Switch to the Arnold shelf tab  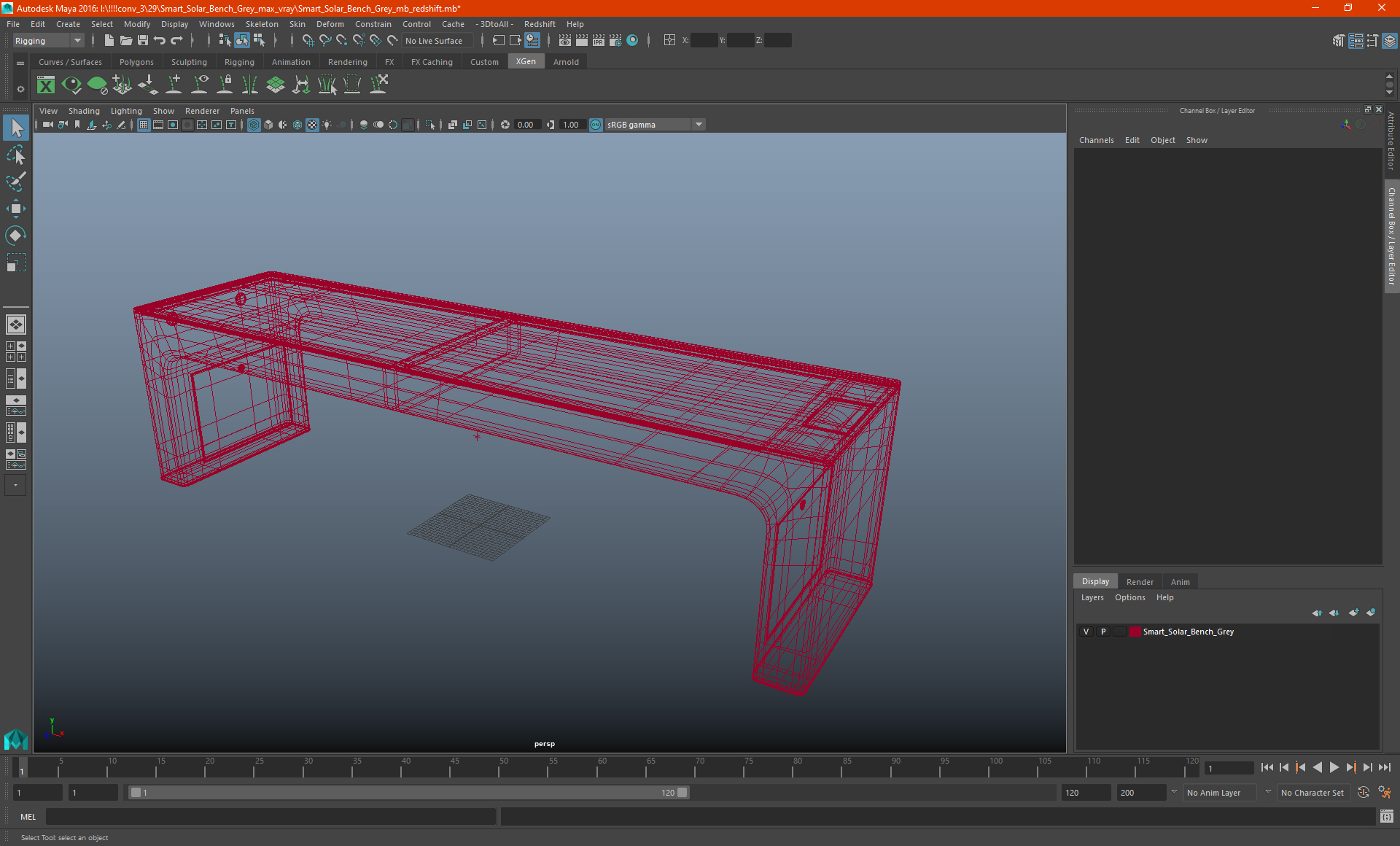[x=566, y=62]
